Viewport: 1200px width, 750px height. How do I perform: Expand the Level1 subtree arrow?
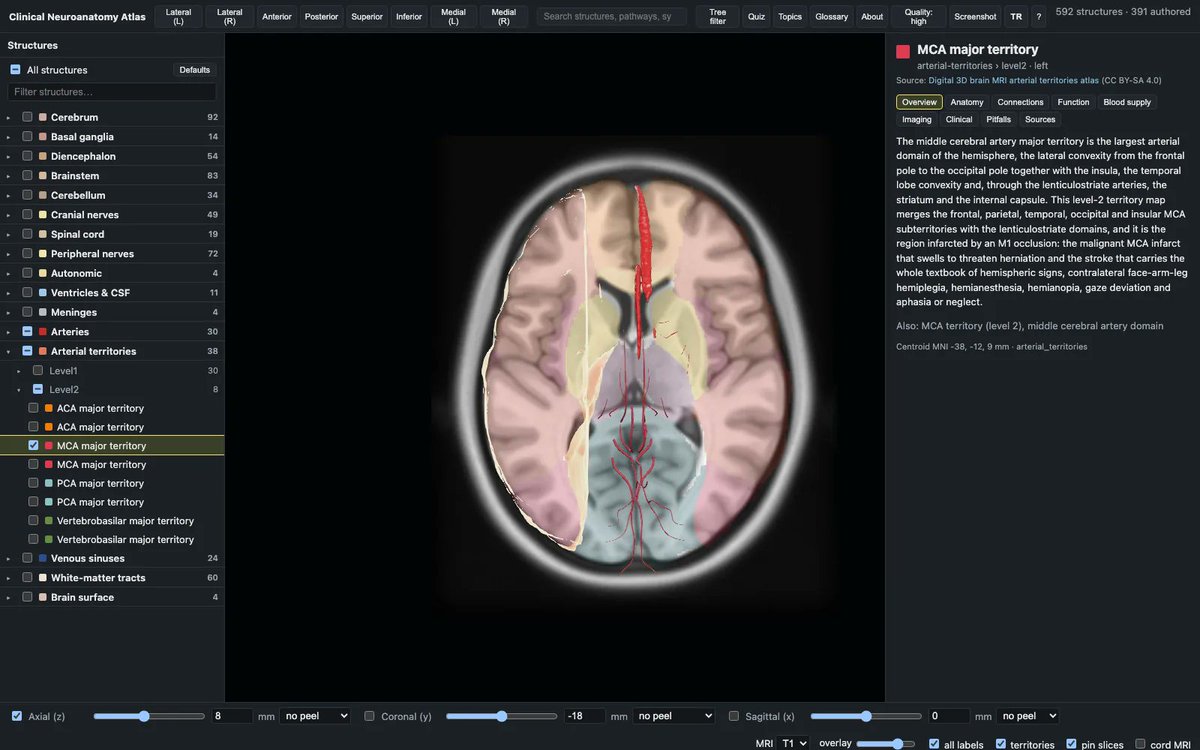[x=18, y=371]
